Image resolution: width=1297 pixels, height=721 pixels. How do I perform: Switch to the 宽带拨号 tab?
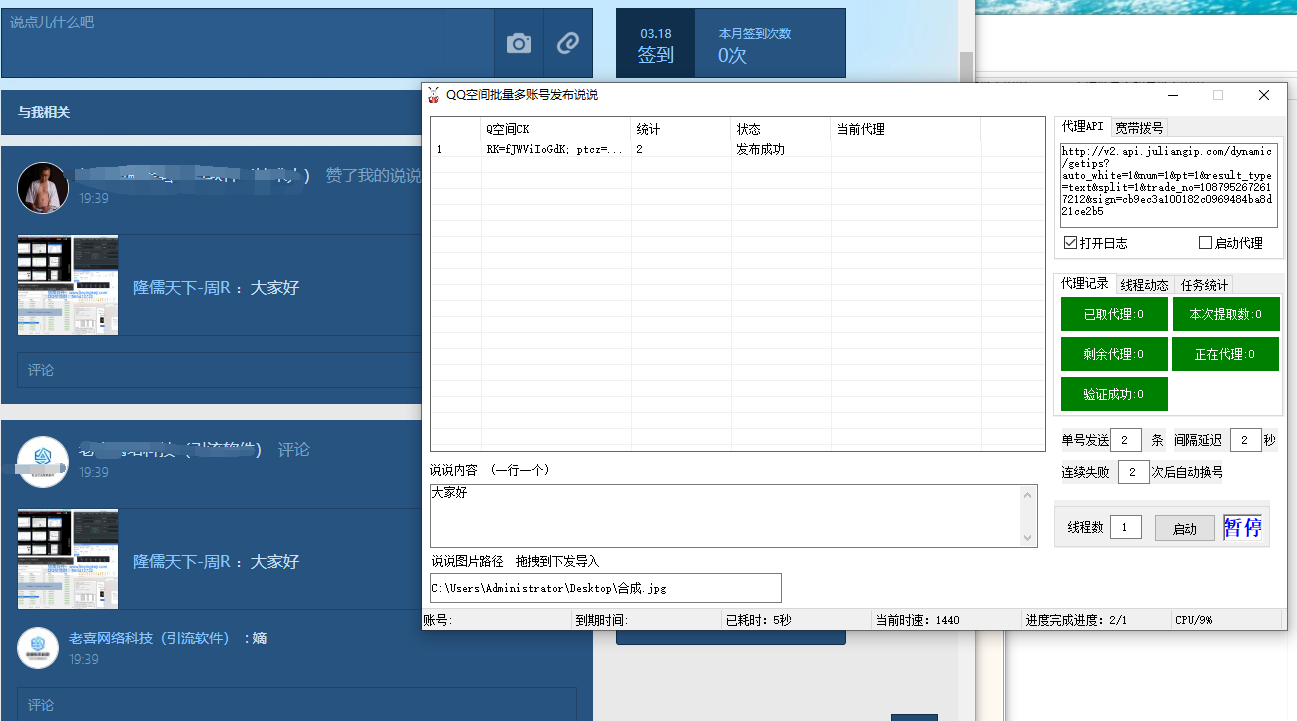tap(1139, 128)
